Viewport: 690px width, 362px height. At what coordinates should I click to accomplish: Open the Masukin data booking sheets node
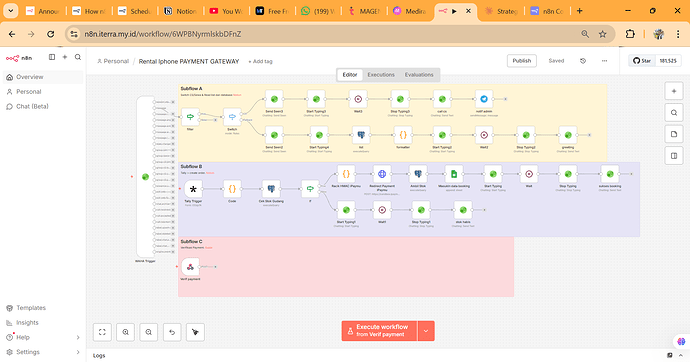[454, 174]
